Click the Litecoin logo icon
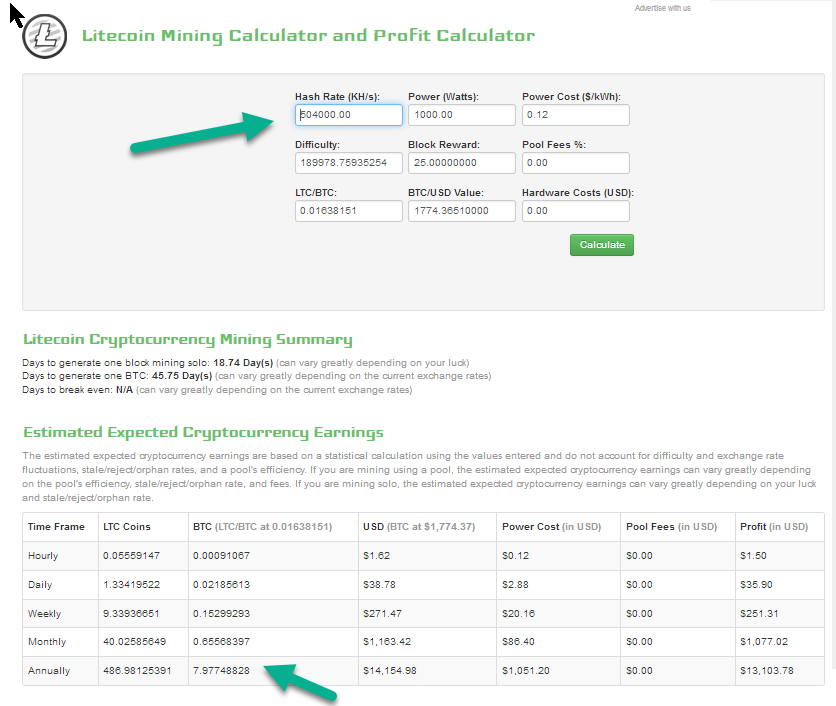 tap(45, 36)
